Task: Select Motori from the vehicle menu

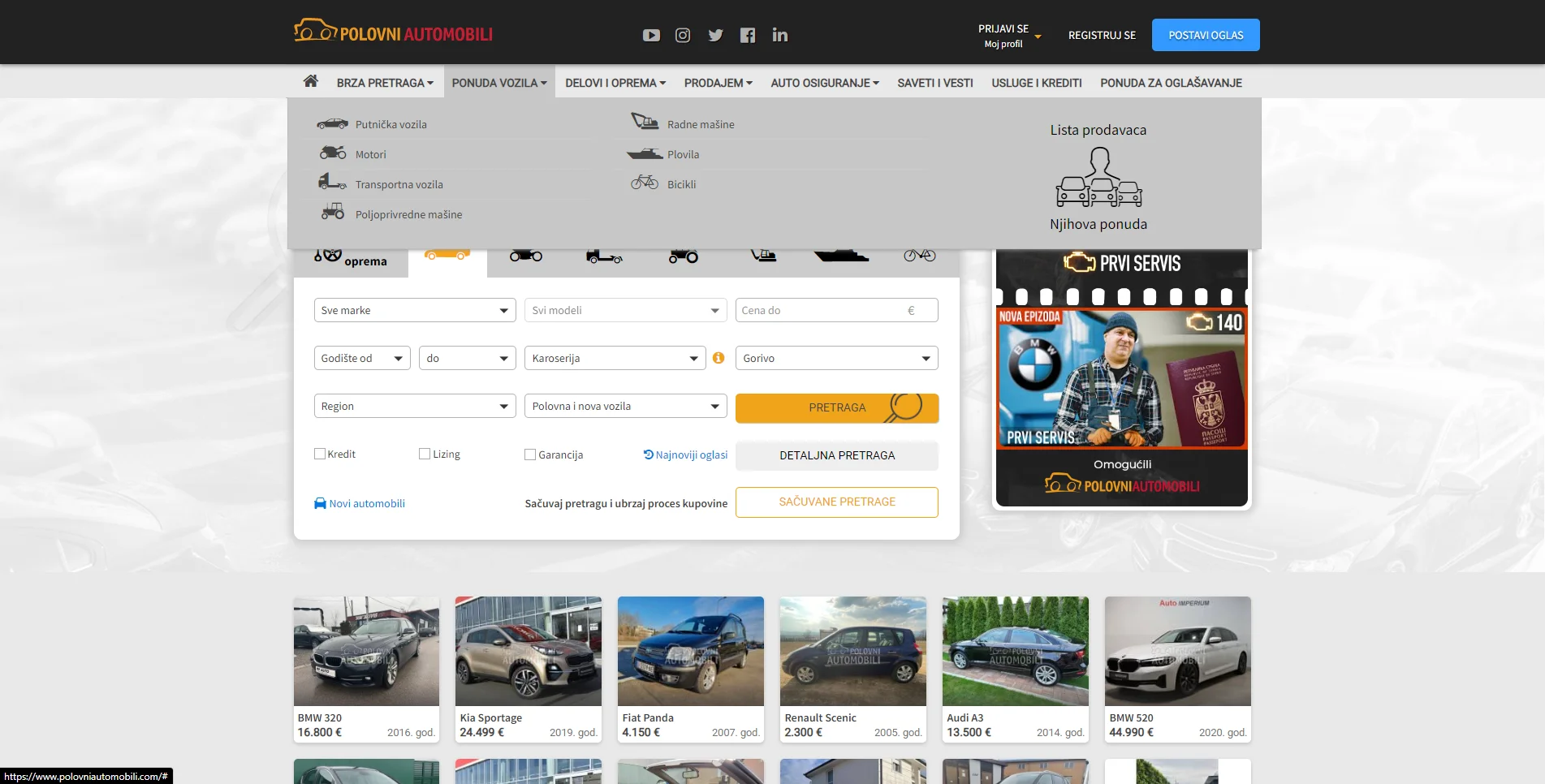Action: (370, 154)
